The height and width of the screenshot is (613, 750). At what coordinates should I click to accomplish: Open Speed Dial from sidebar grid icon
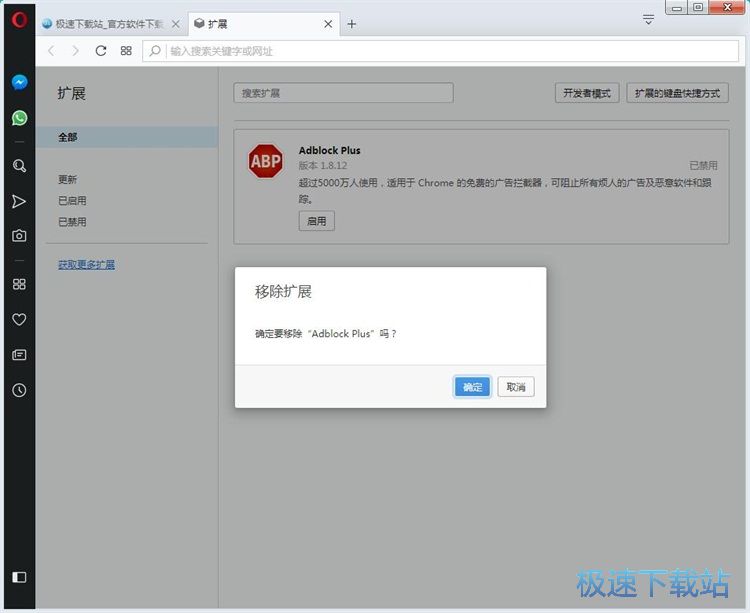click(x=19, y=285)
